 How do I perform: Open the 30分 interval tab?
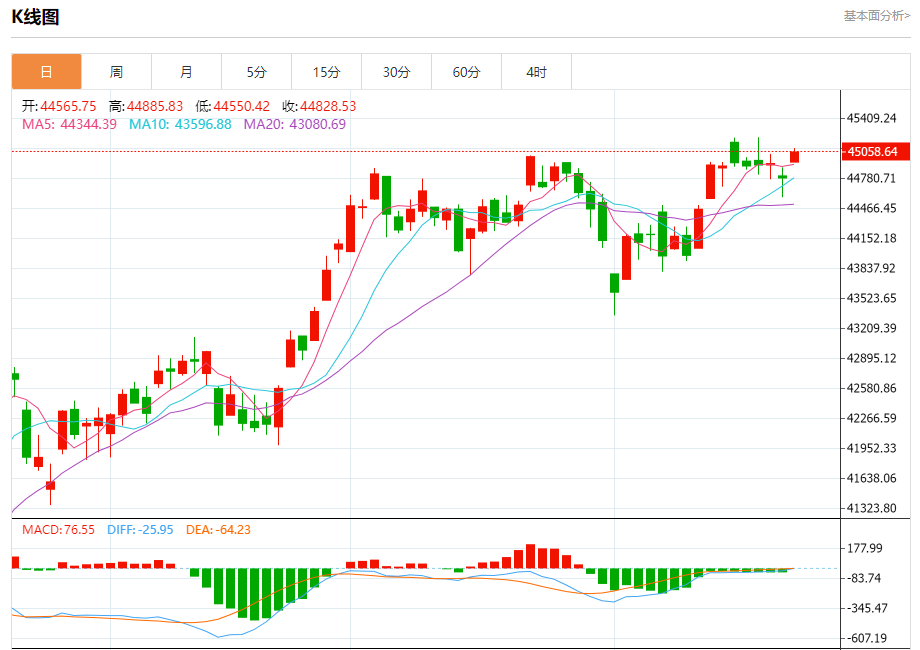pos(397,72)
